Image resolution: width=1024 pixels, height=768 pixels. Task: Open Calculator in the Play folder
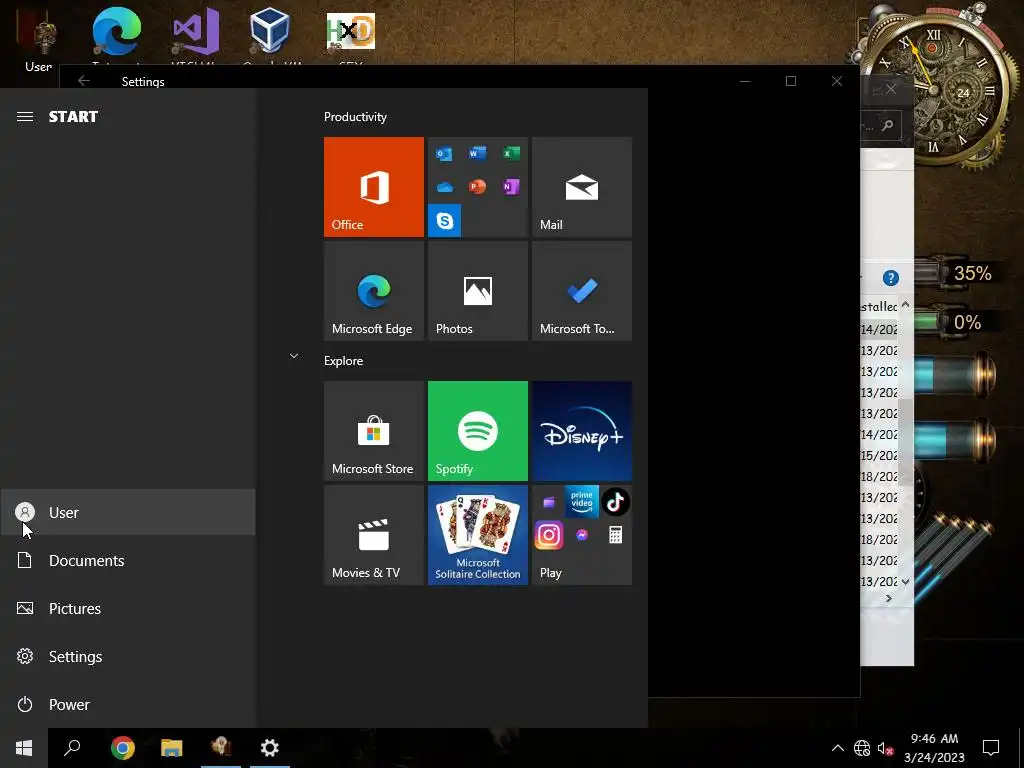(x=615, y=536)
